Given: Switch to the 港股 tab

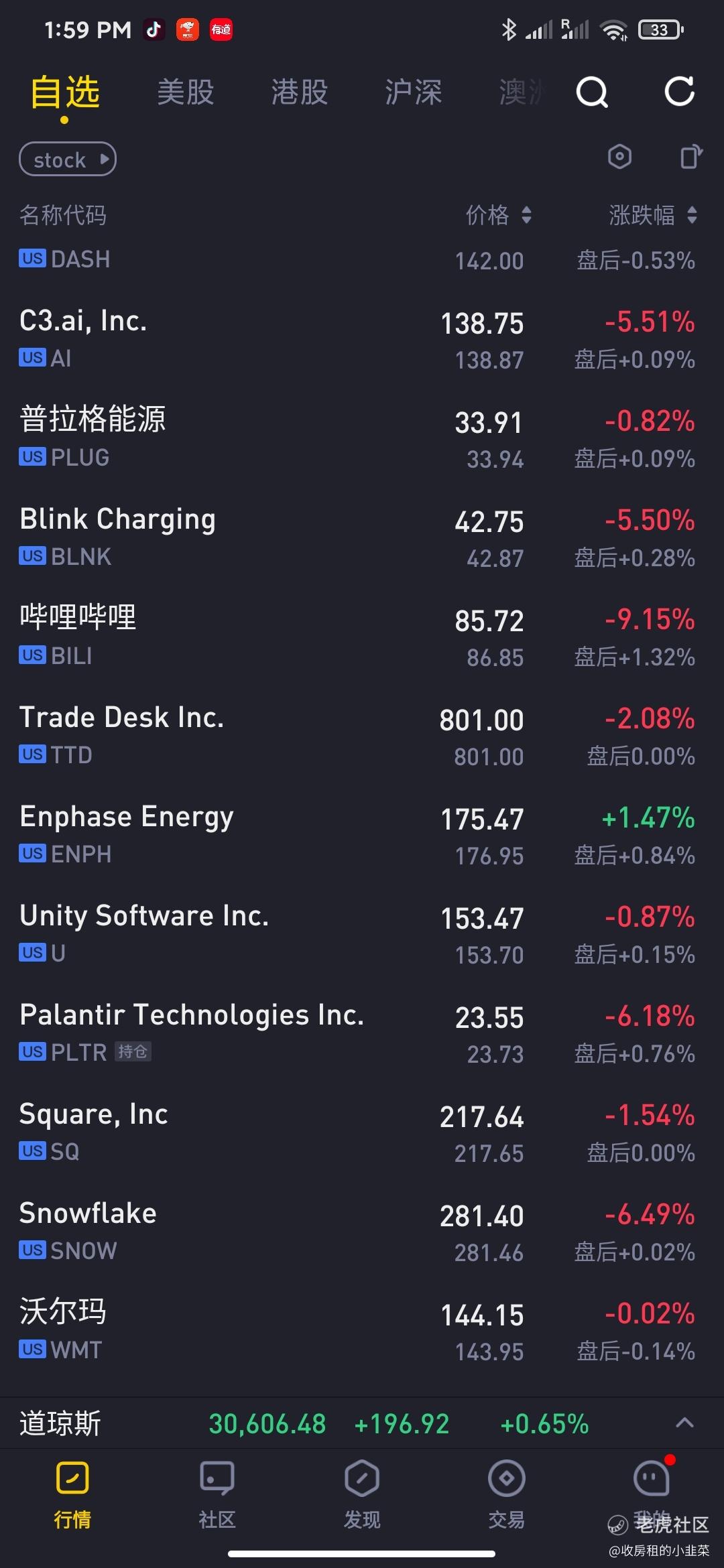Looking at the screenshot, I should pyautogui.click(x=300, y=92).
